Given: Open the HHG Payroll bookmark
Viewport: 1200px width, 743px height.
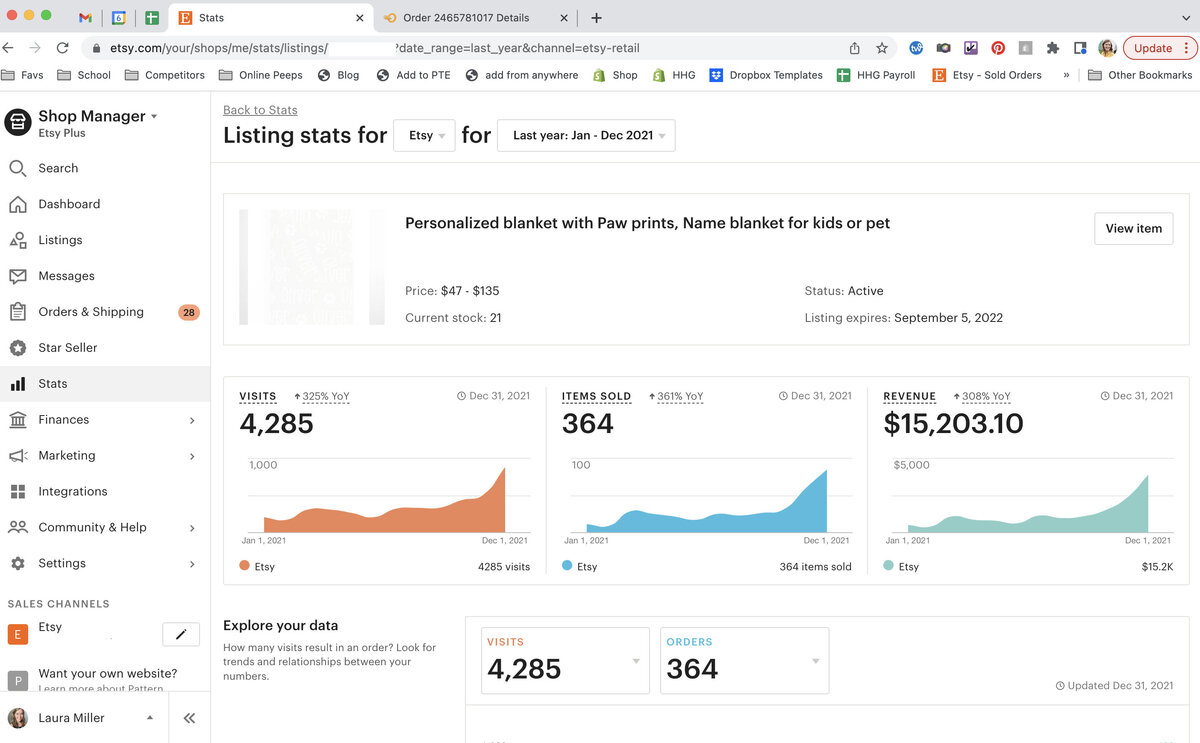Looking at the screenshot, I should point(876,75).
